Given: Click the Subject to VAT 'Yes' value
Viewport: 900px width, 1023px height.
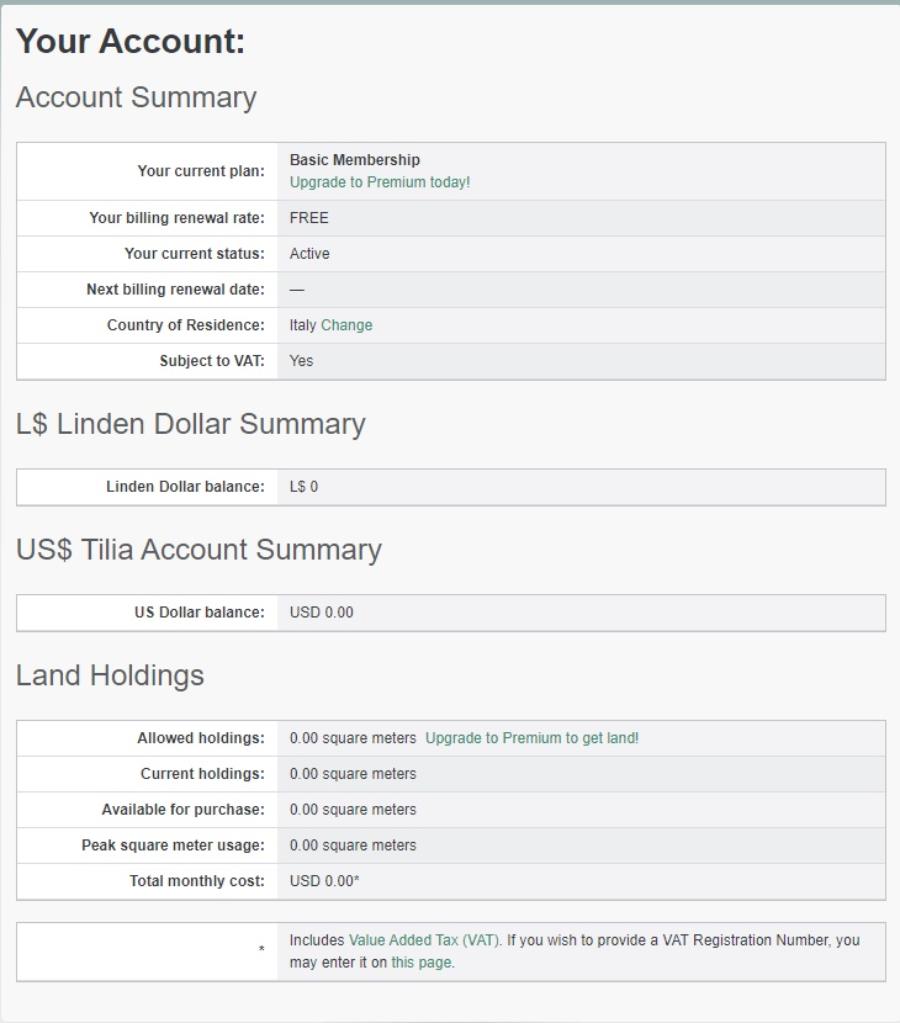Looking at the screenshot, I should (302, 361).
